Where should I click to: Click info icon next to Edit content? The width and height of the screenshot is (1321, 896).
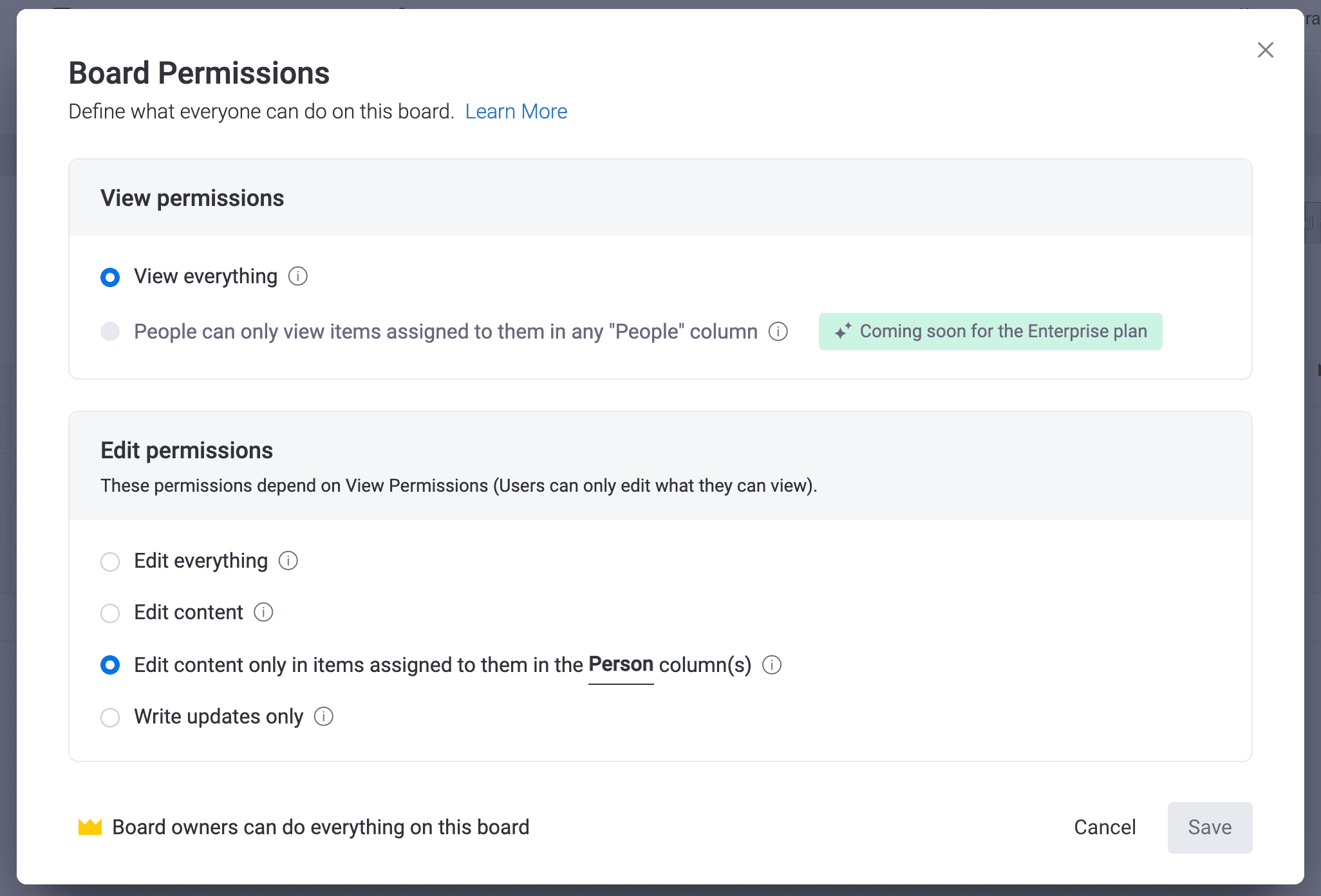[263, 612]
